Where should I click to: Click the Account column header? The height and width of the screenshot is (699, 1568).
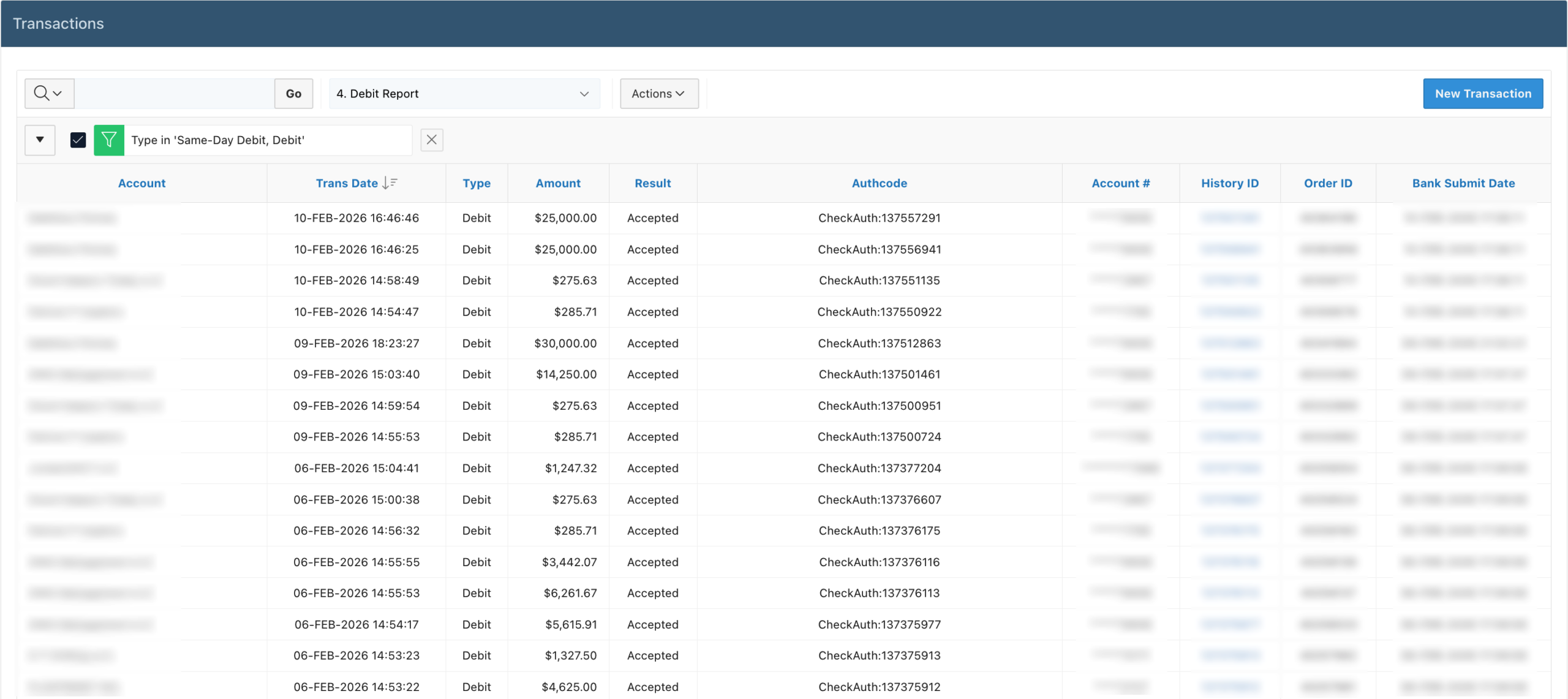coord(141,183)
